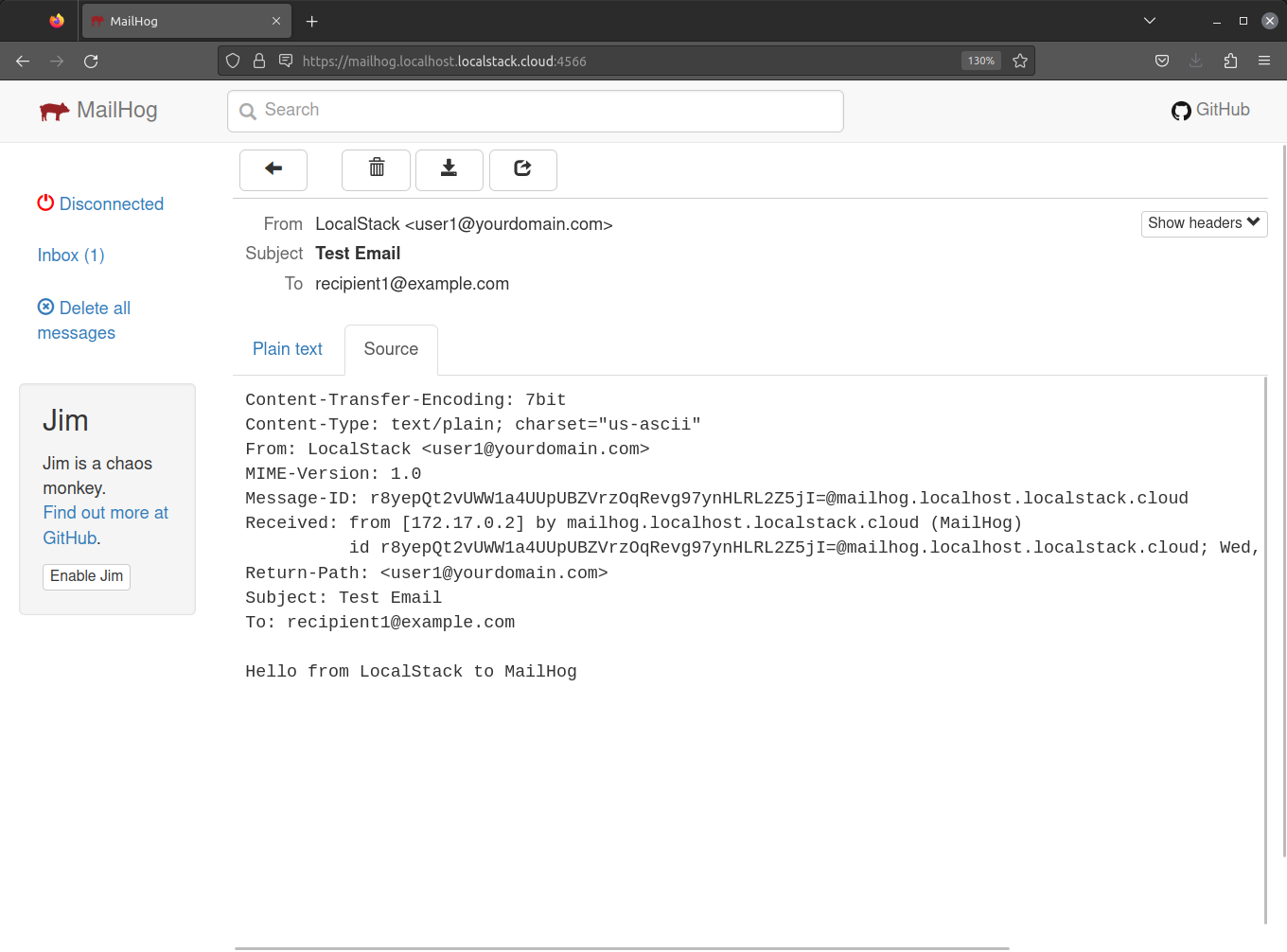
Task: Open site permissions icon in address bar
Action: click(286, 62)
